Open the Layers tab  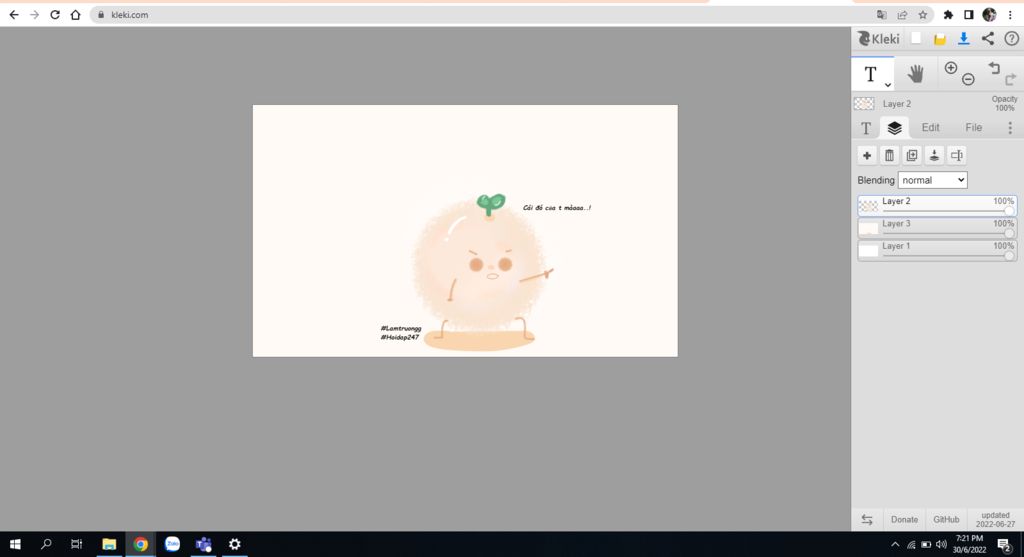(x=895, y=127)
